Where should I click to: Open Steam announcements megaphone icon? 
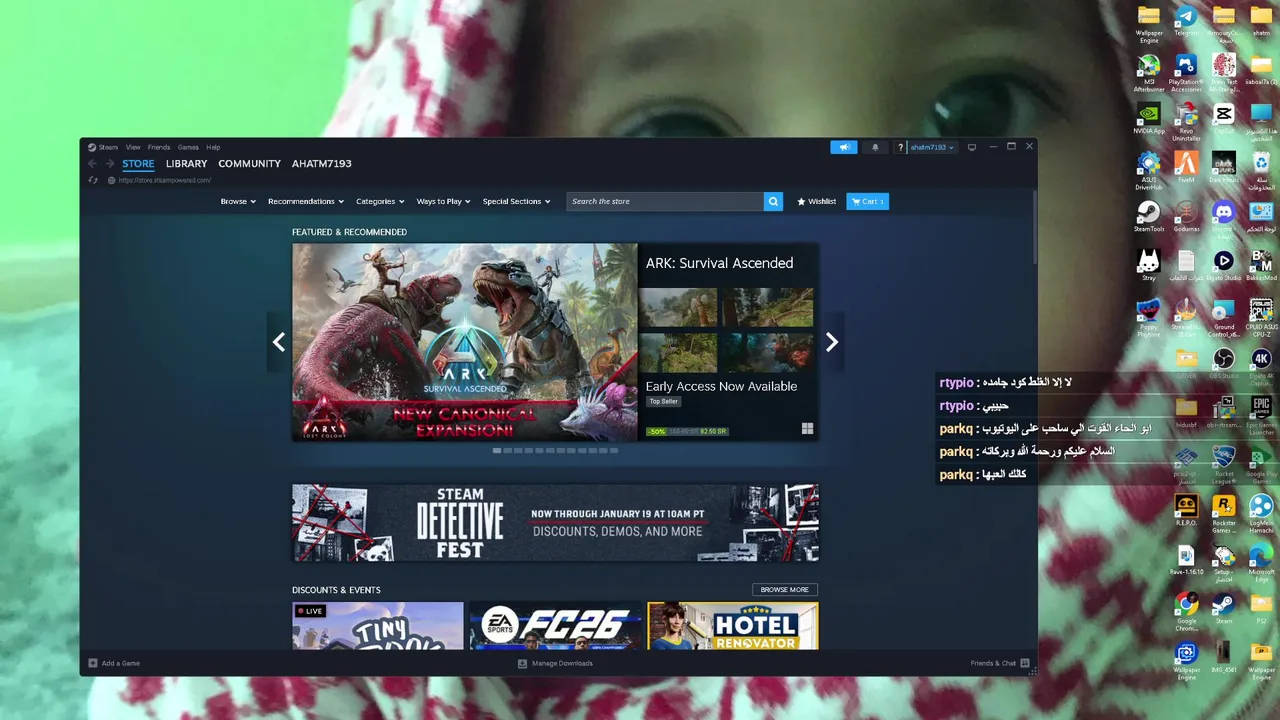(x=843, y=147)
